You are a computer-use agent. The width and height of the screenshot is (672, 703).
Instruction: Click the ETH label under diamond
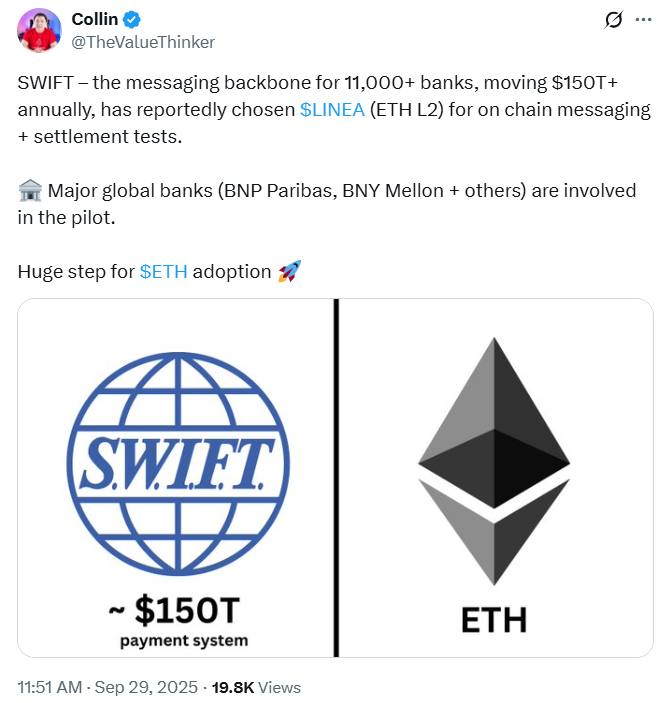click(494, 621)
